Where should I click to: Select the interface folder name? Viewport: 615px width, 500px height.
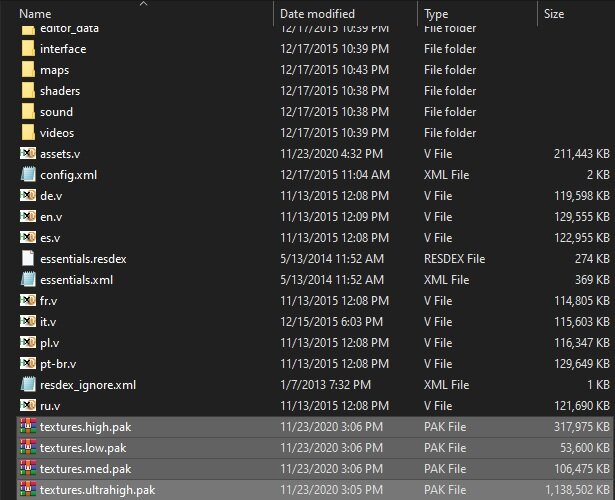(63, 49)
